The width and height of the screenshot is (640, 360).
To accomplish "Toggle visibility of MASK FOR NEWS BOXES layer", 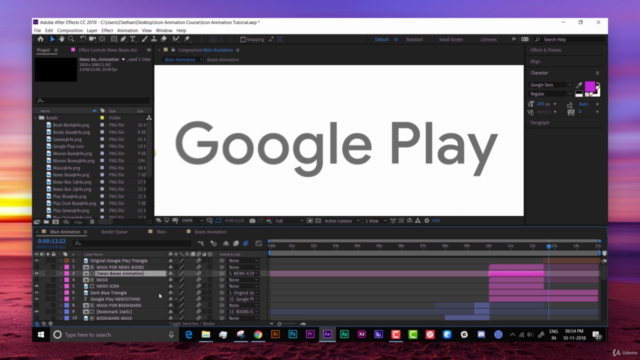I will [x=36, y=267].
